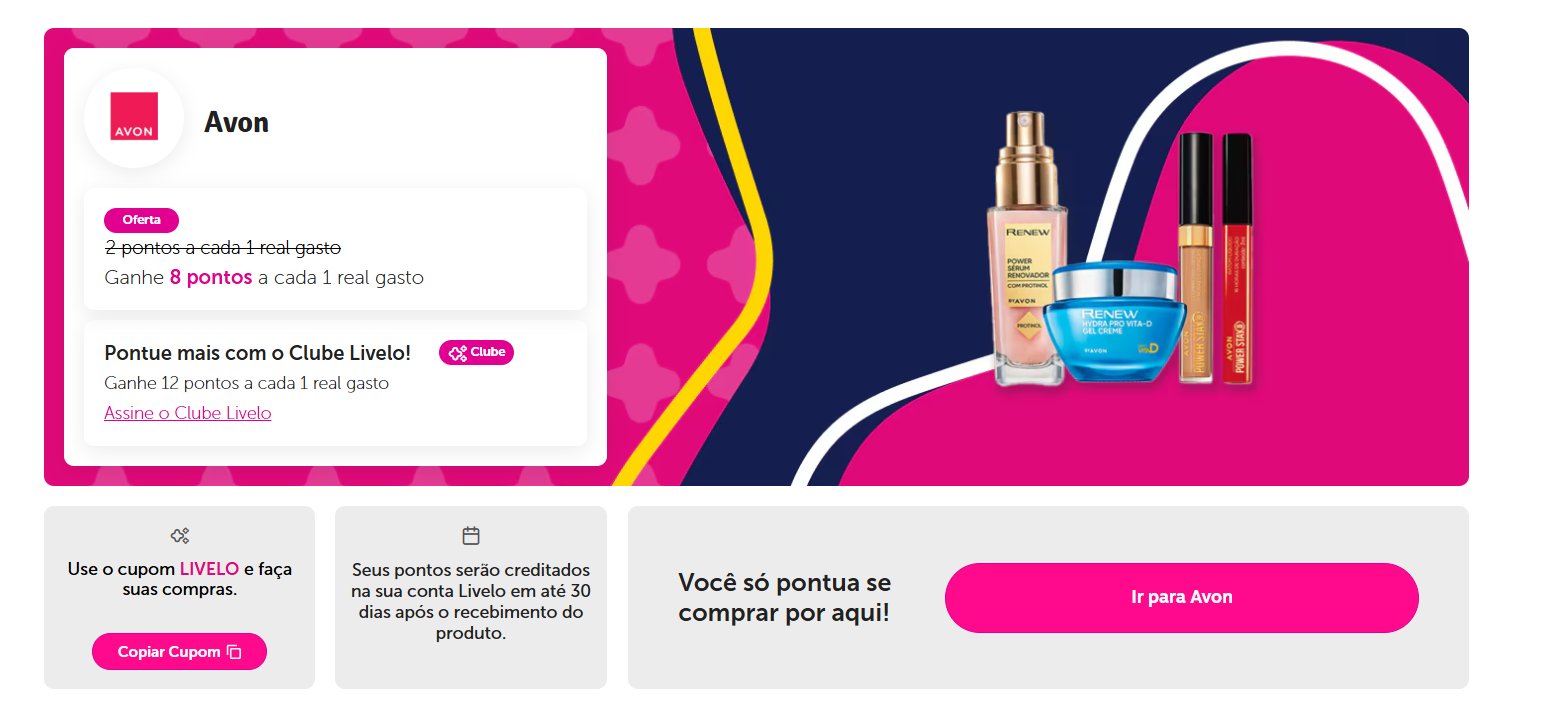This screenshot has width=1555, height=717.
Task: Open the Assine o Clube Livelo link
Action: click(188, 413)
